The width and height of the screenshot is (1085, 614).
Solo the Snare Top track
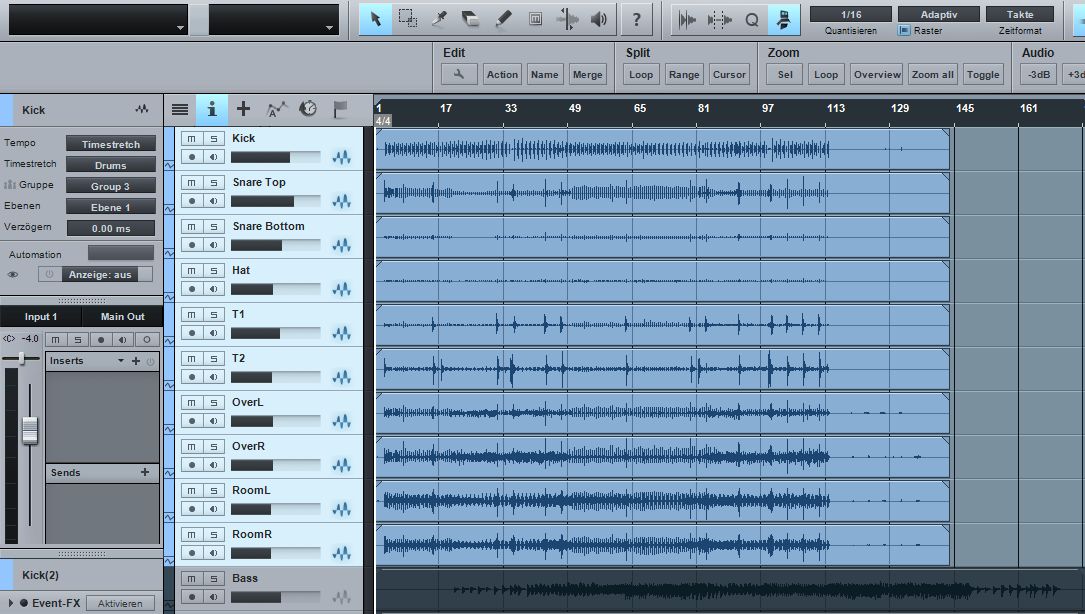214,183
